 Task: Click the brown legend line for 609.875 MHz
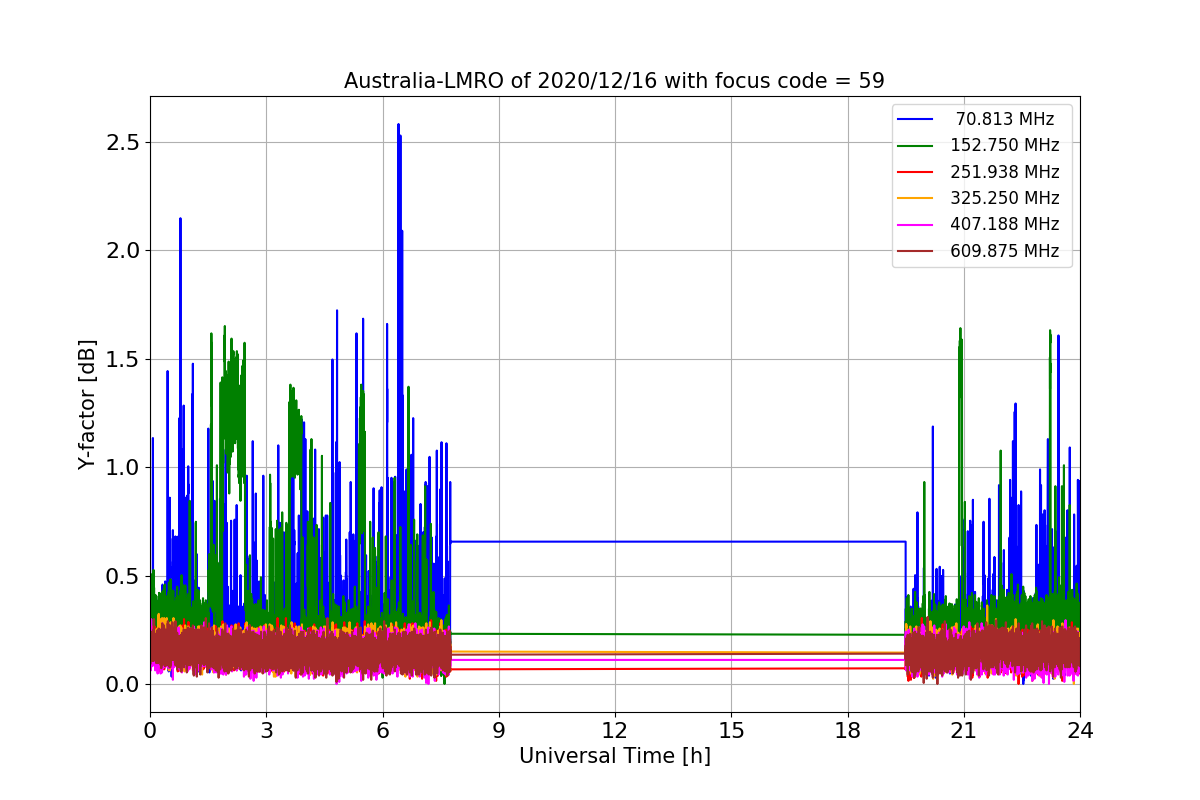[915, 251]
